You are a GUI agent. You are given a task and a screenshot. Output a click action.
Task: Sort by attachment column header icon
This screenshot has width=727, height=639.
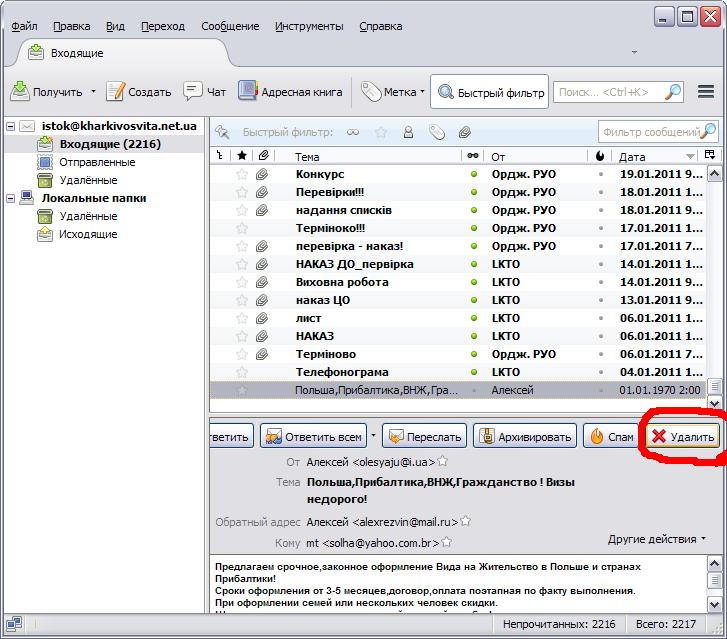click(264, 156)
